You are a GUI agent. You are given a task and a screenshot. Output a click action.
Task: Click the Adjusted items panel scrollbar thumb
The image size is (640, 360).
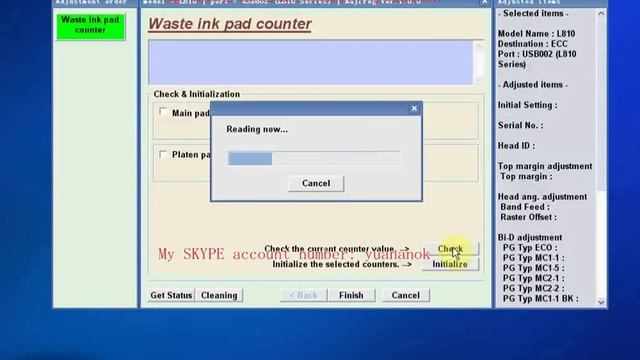(x=601, y=104)
